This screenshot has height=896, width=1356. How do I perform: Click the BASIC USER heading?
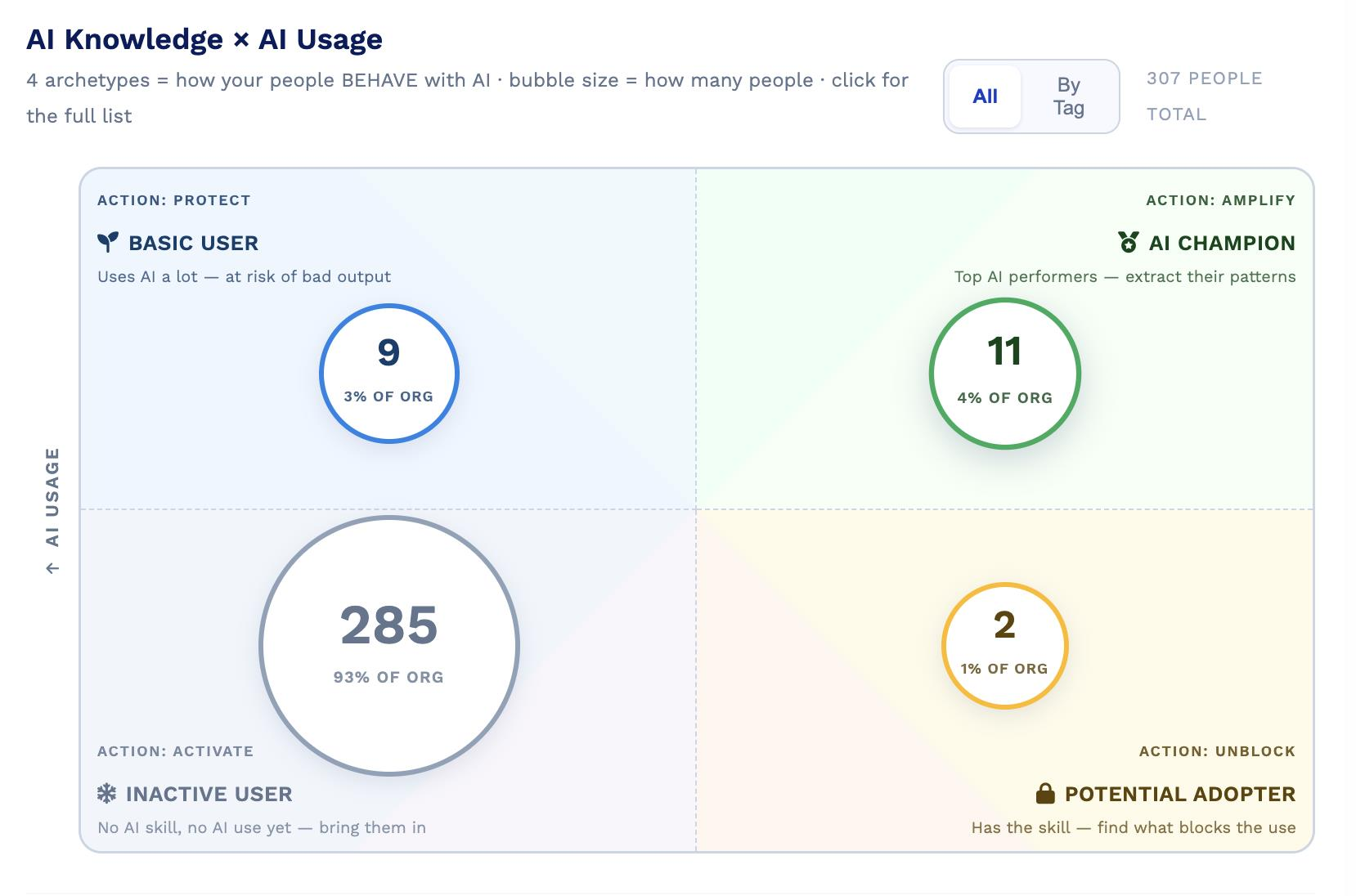point(194,243)
